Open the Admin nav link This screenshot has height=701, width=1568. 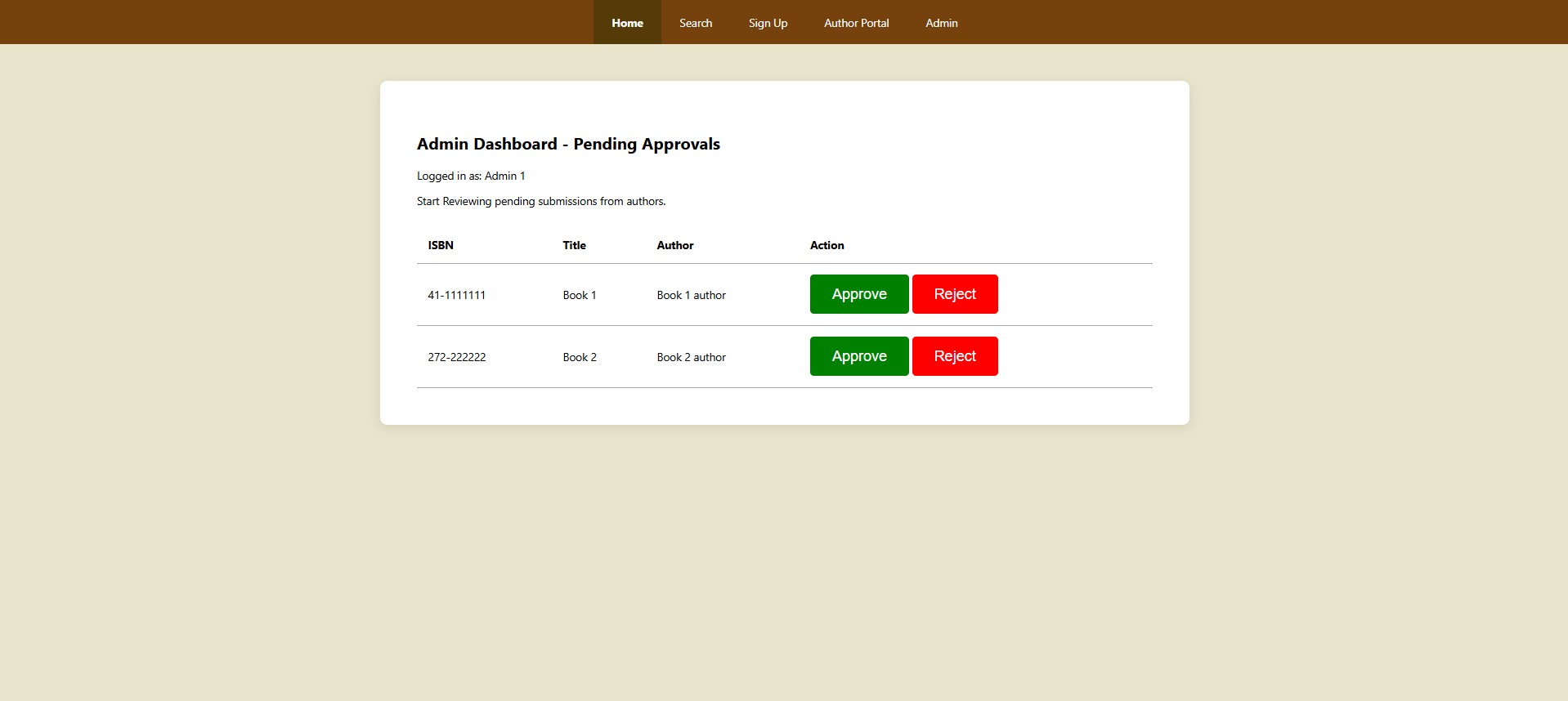[x=941, y=23]
